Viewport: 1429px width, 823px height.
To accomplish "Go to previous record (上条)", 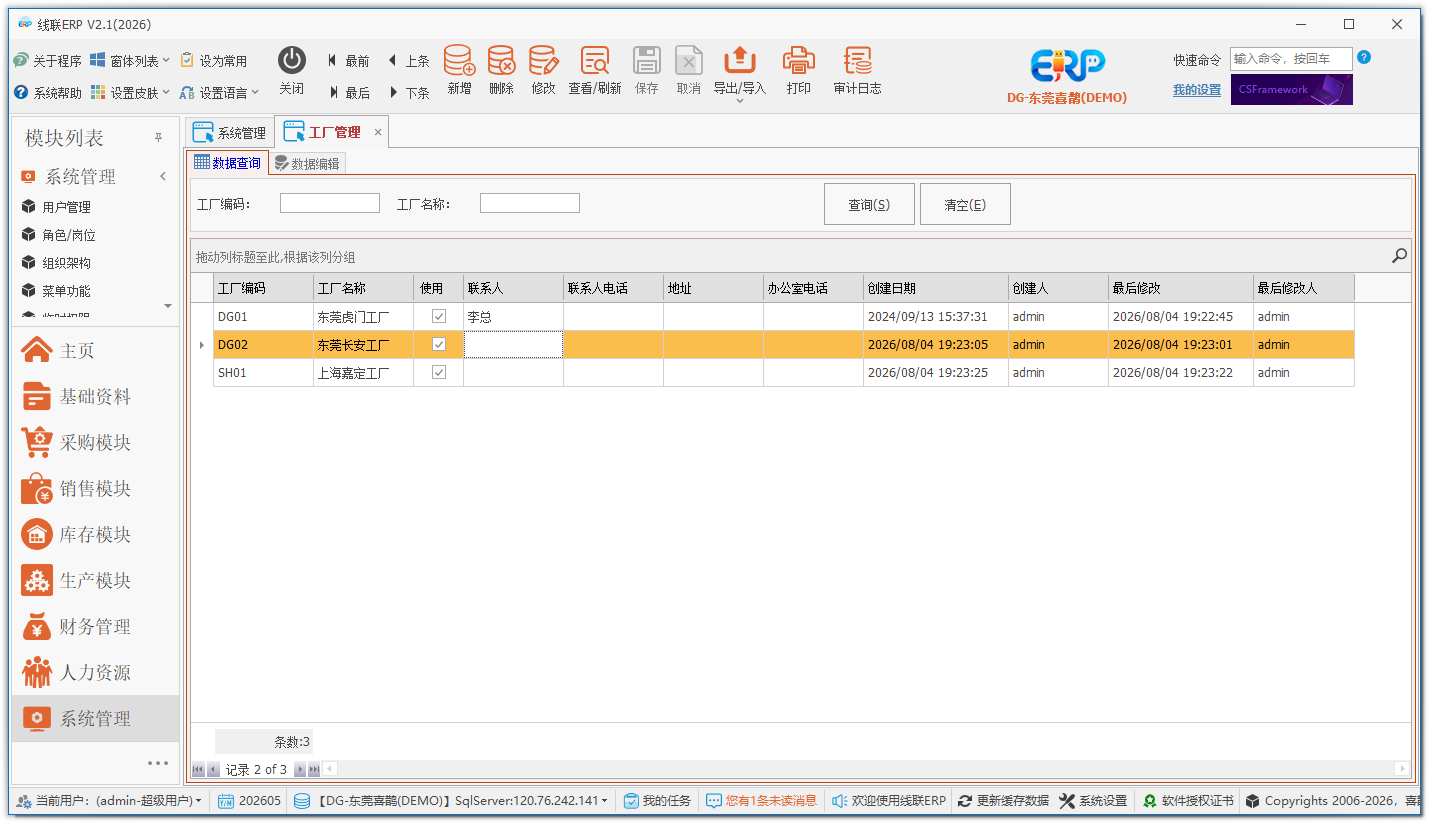I will (x=408, y=61).
